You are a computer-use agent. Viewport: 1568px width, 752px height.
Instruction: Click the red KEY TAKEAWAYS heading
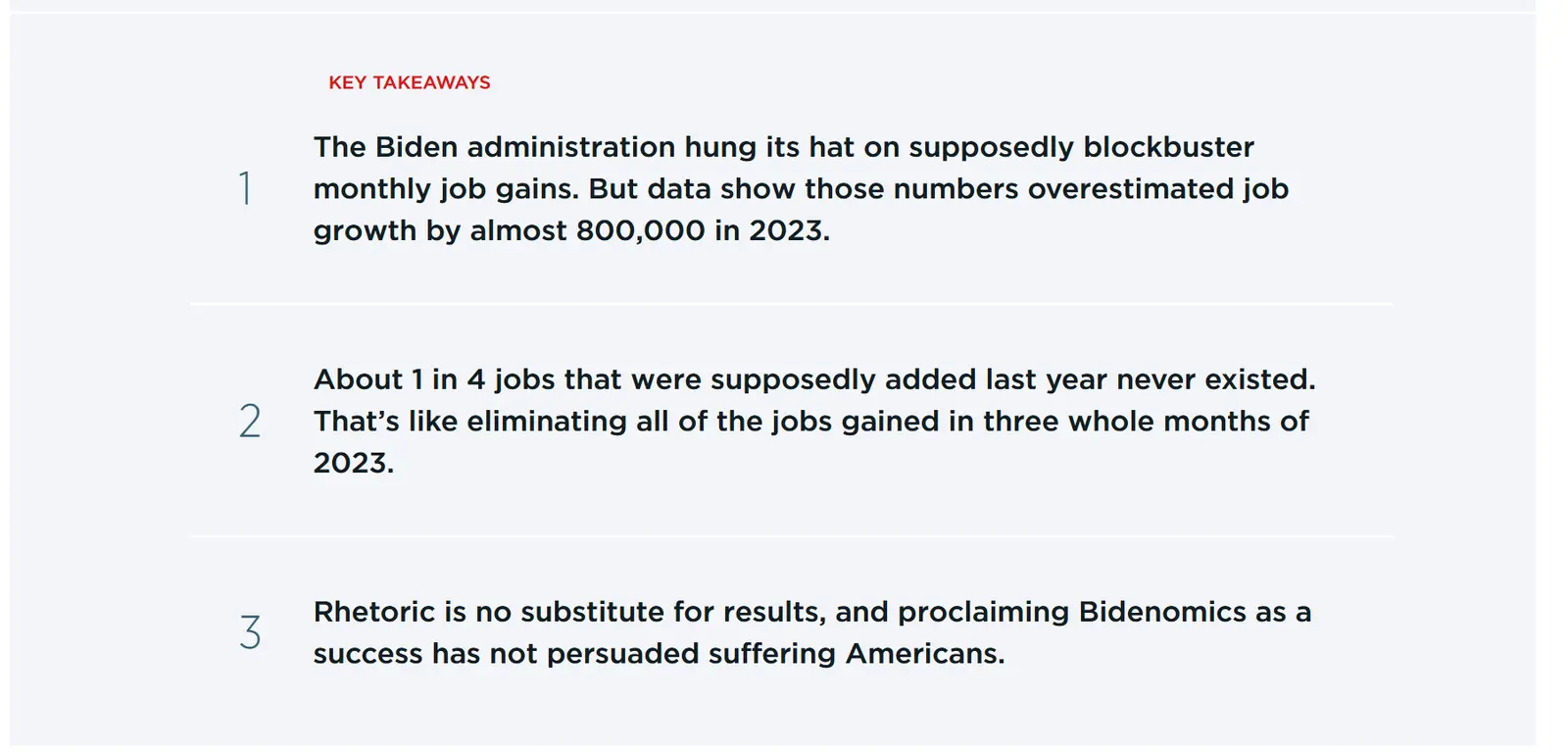coord(409,83)
